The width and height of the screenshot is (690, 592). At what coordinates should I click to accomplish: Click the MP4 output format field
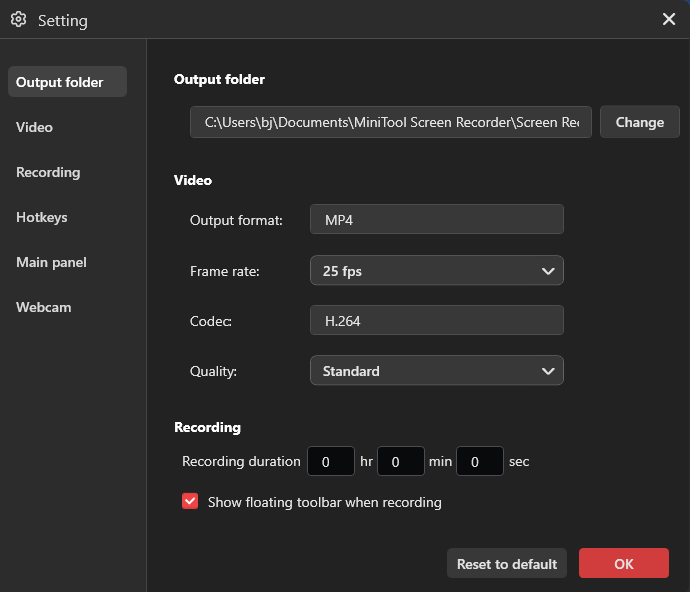pyautogui.click(x=437, y=219)
